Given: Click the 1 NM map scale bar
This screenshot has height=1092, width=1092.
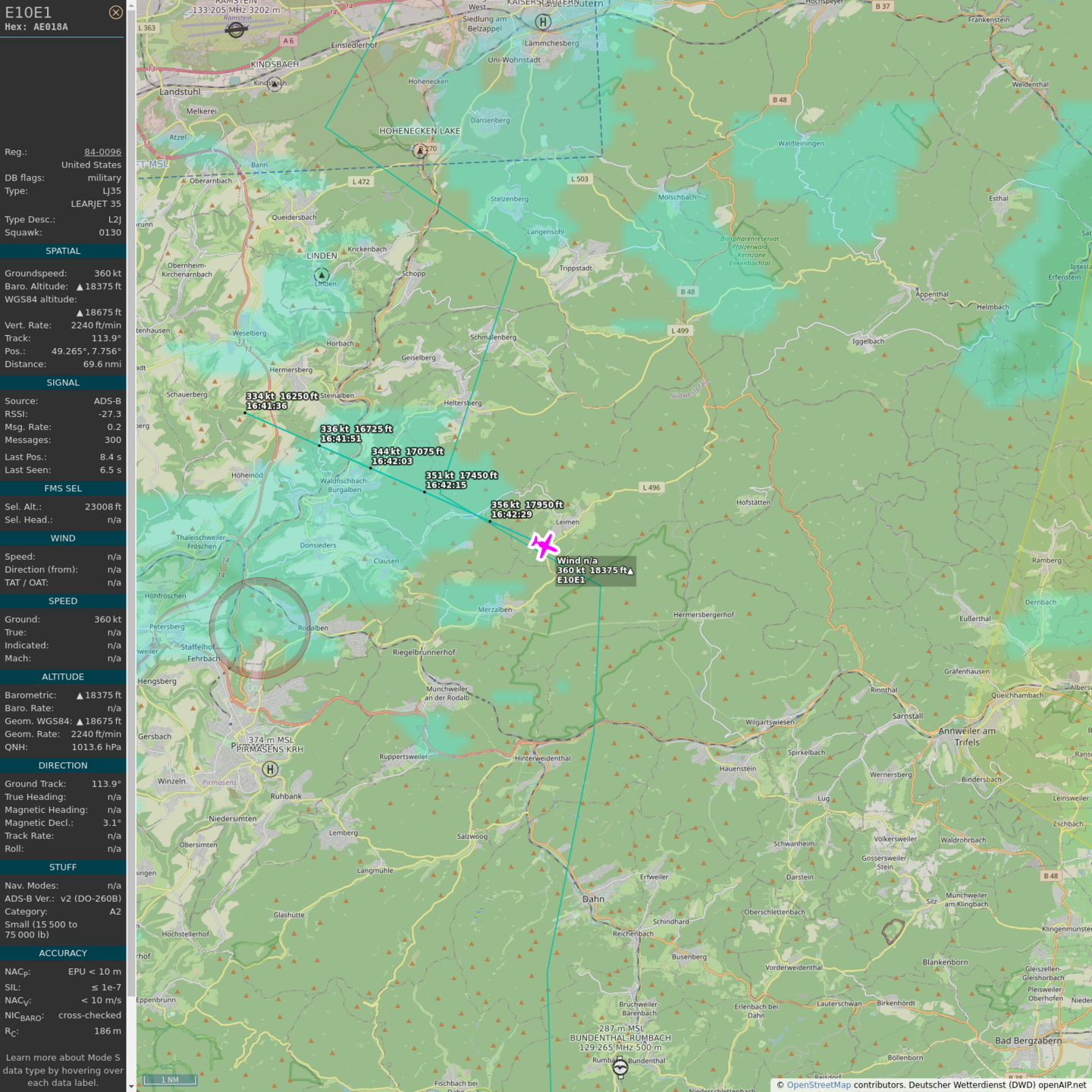Looking at the screenshot, I should coord(170,1080).
